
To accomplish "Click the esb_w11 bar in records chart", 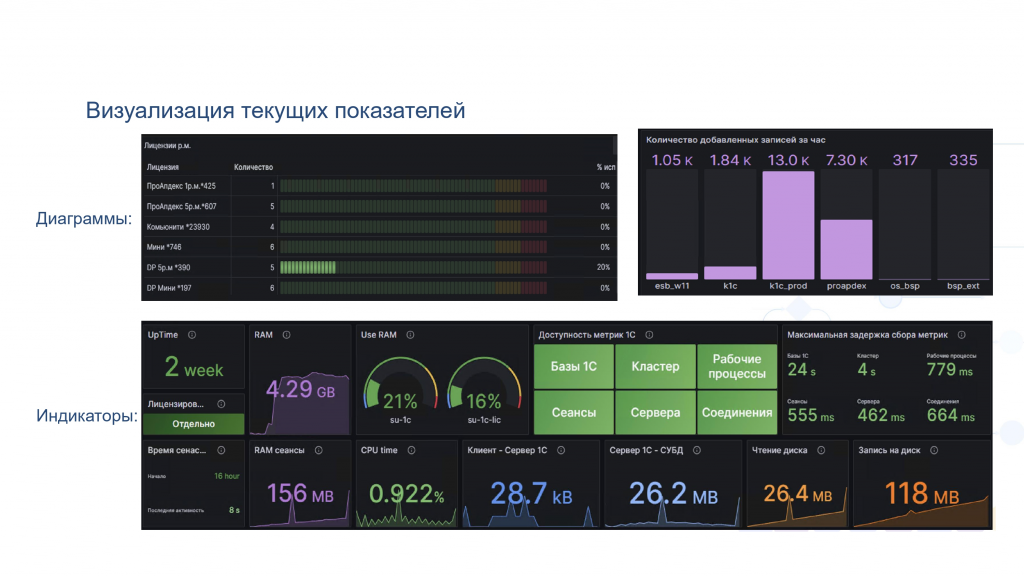I will [x=672, y=276].
